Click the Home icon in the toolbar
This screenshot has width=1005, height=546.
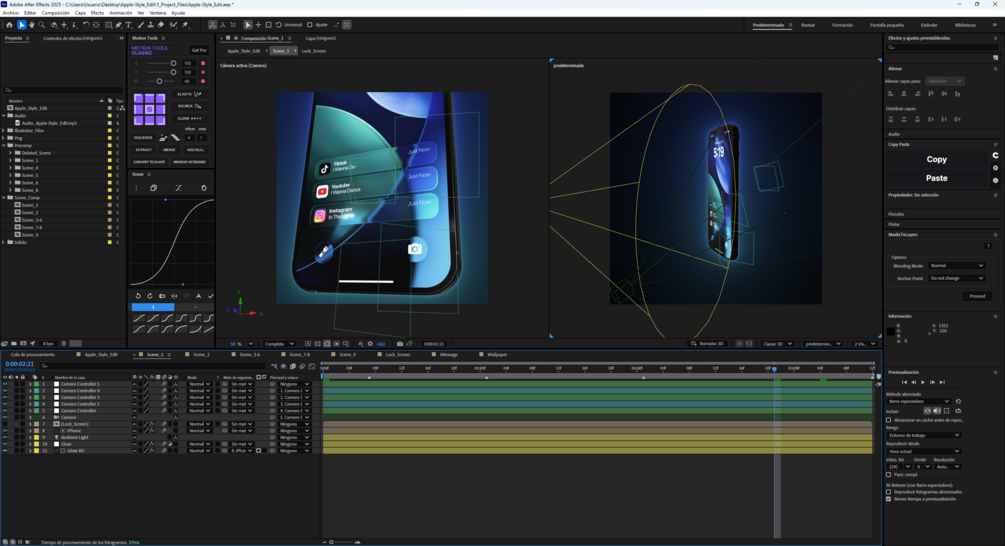[x=9, y=25]
